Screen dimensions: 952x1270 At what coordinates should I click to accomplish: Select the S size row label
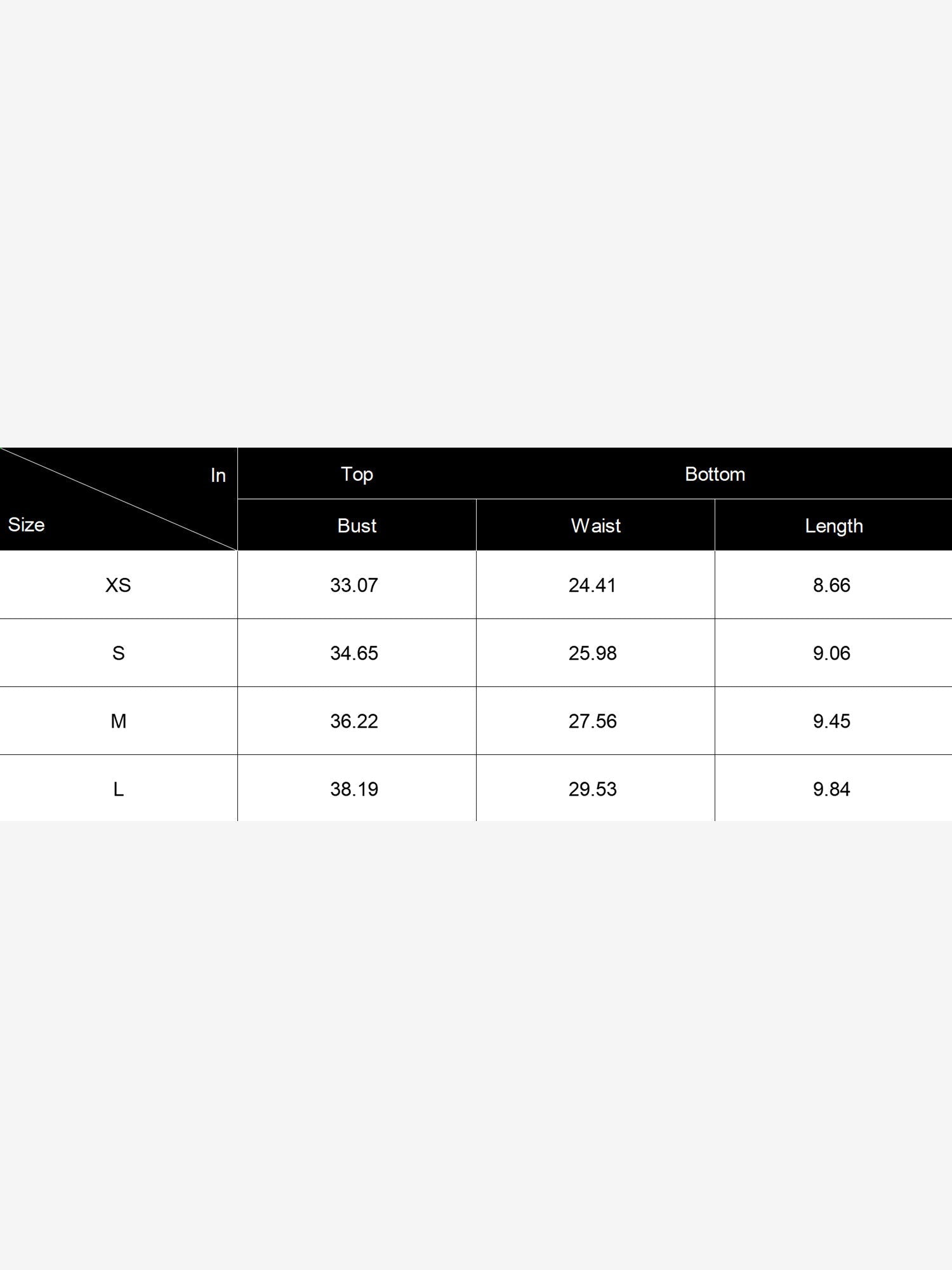click(x=118, y=653)
